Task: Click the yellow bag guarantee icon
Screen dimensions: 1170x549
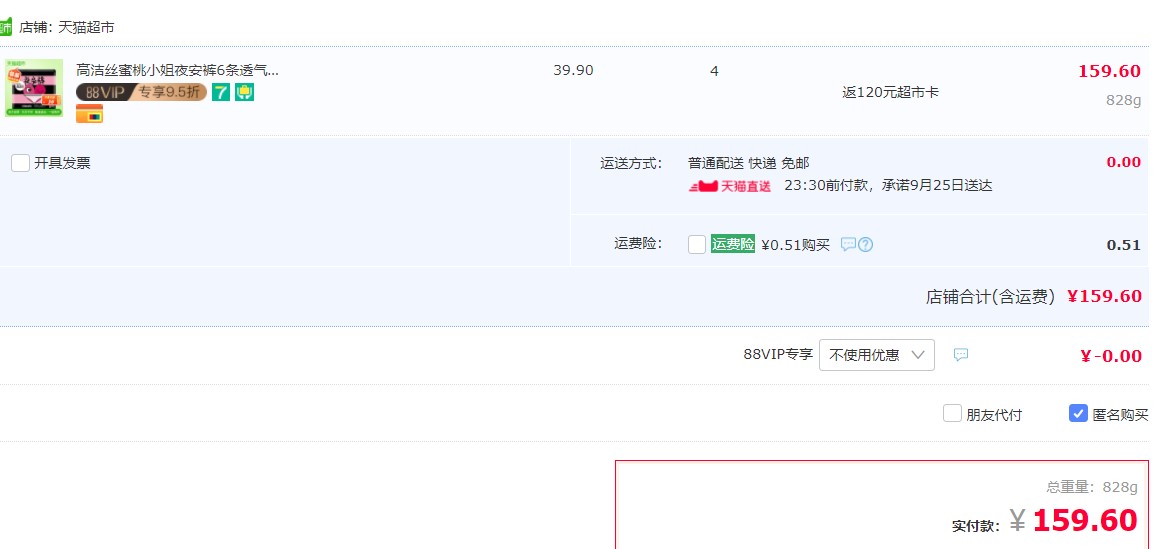Action: [x=245, y=92]
